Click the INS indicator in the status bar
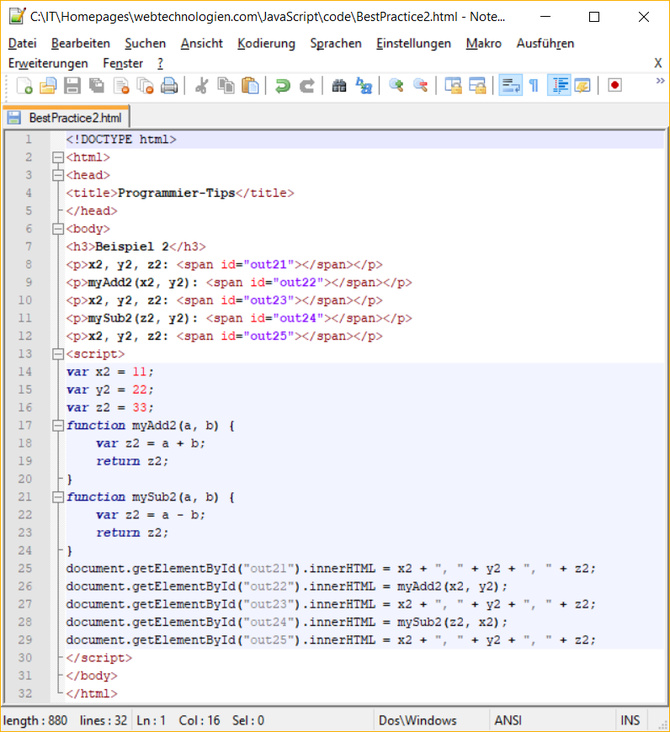 [630, 720]
